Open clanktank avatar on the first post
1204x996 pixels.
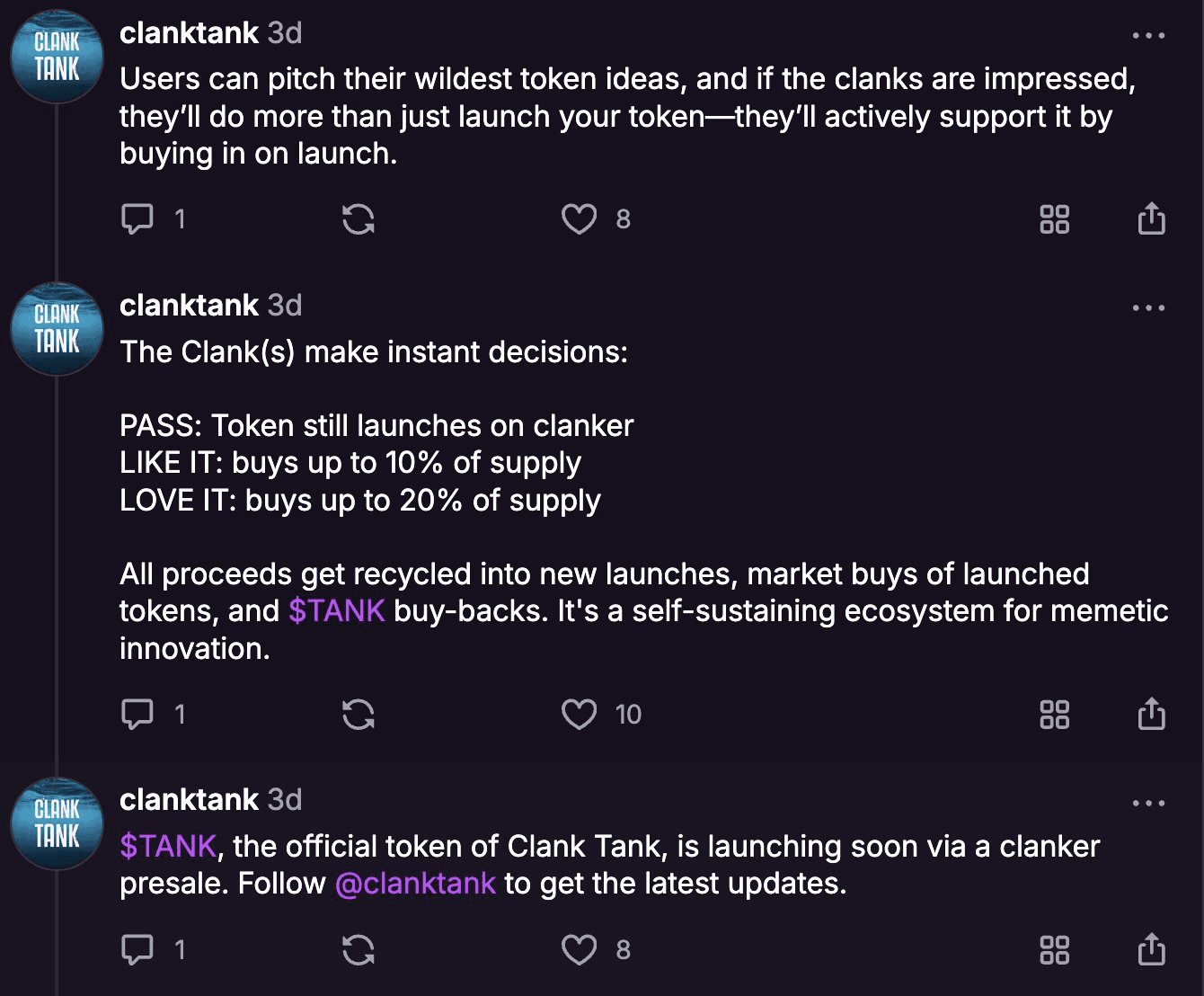(x=58, y=57)
